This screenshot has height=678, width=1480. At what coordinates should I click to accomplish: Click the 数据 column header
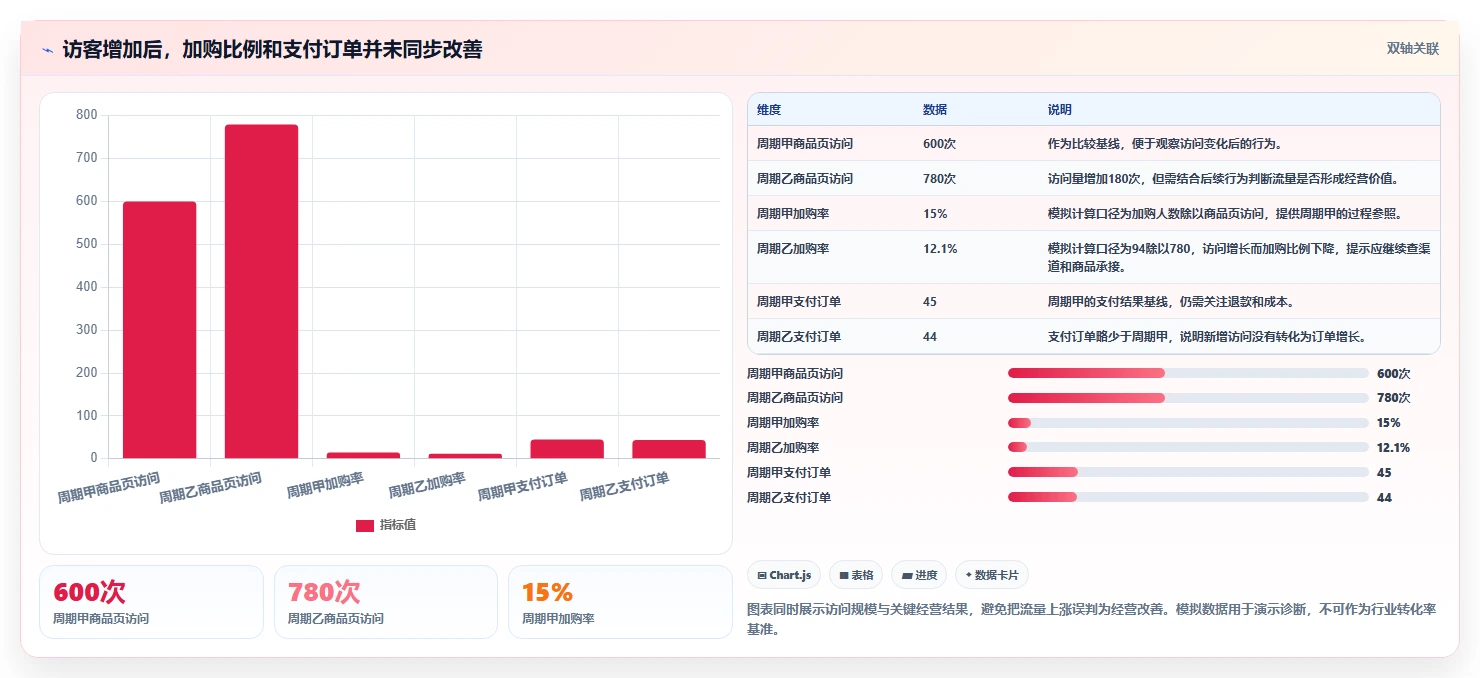tap(935, 109)
